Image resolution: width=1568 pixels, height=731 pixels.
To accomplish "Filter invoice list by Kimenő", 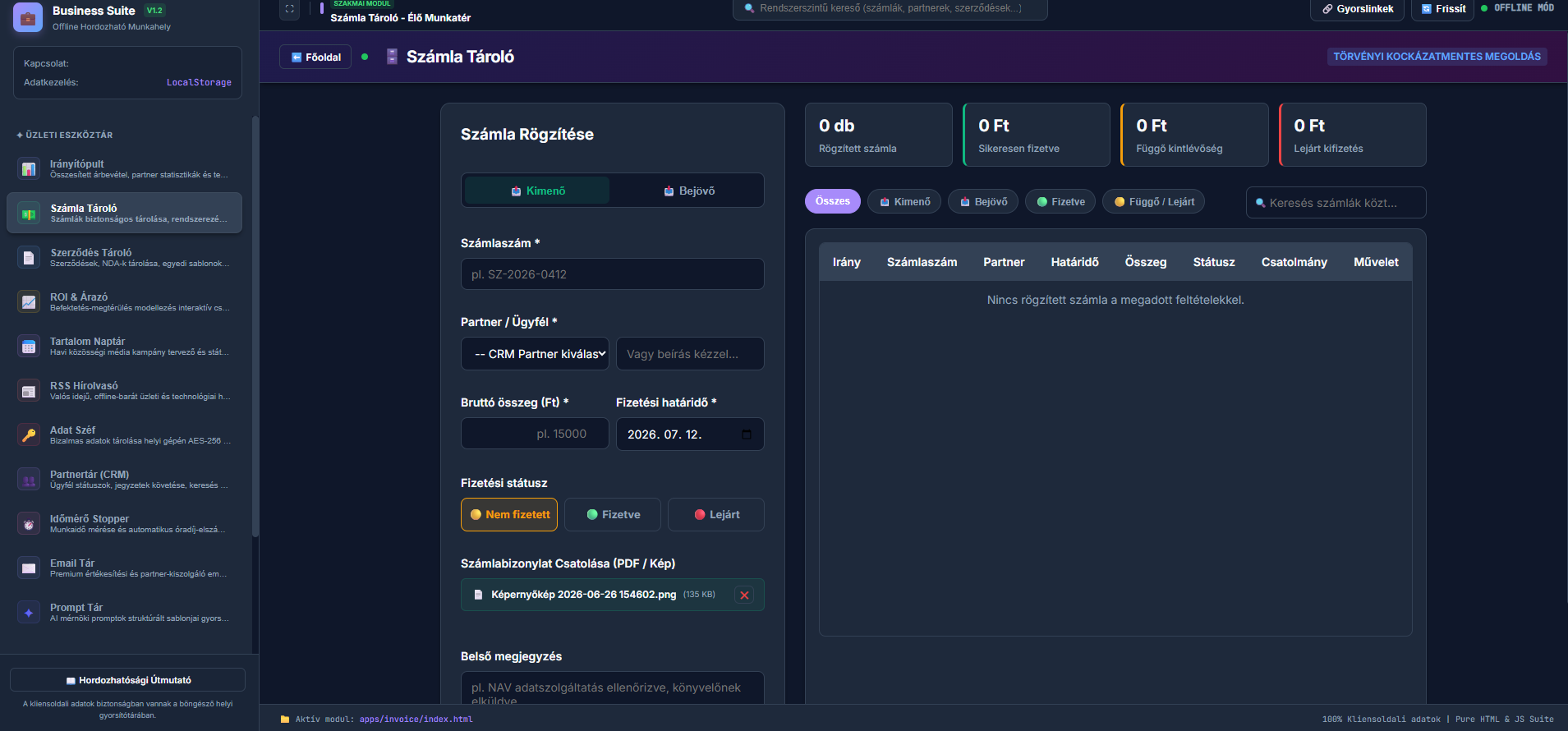I will click(x=904, y=201).
